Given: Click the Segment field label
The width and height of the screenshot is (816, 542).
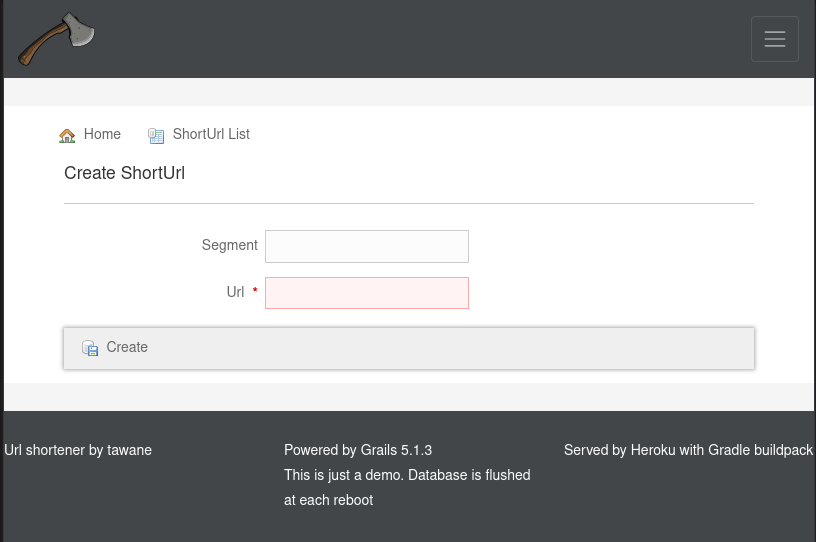Looking at the screenshot, I should point(229,245).
